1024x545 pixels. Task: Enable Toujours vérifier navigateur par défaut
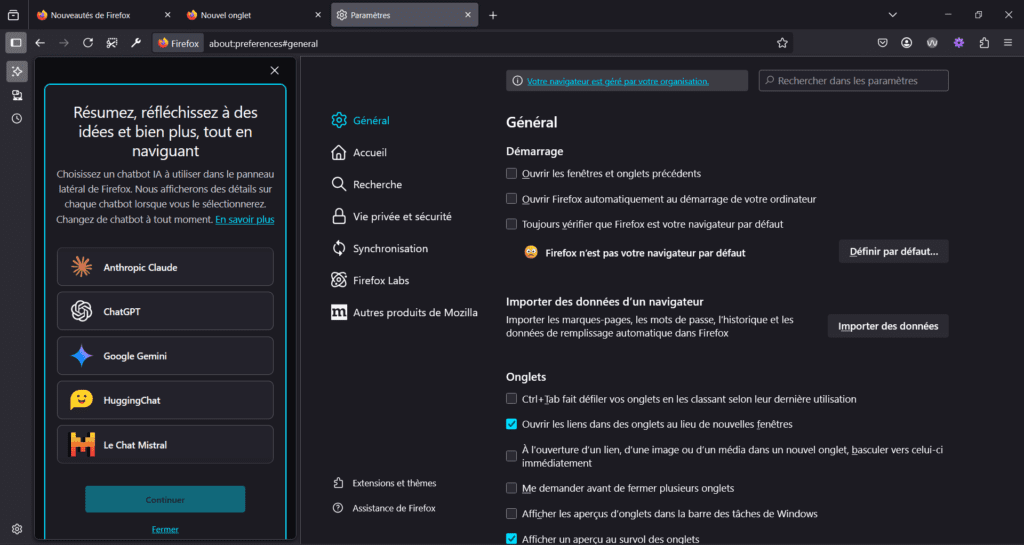tap(511, 224)
